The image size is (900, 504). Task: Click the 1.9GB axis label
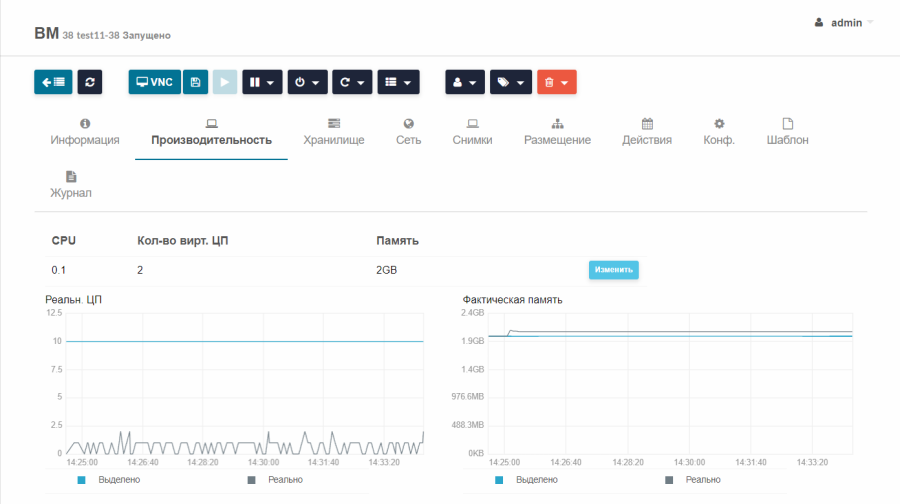(x=472, y=341)
